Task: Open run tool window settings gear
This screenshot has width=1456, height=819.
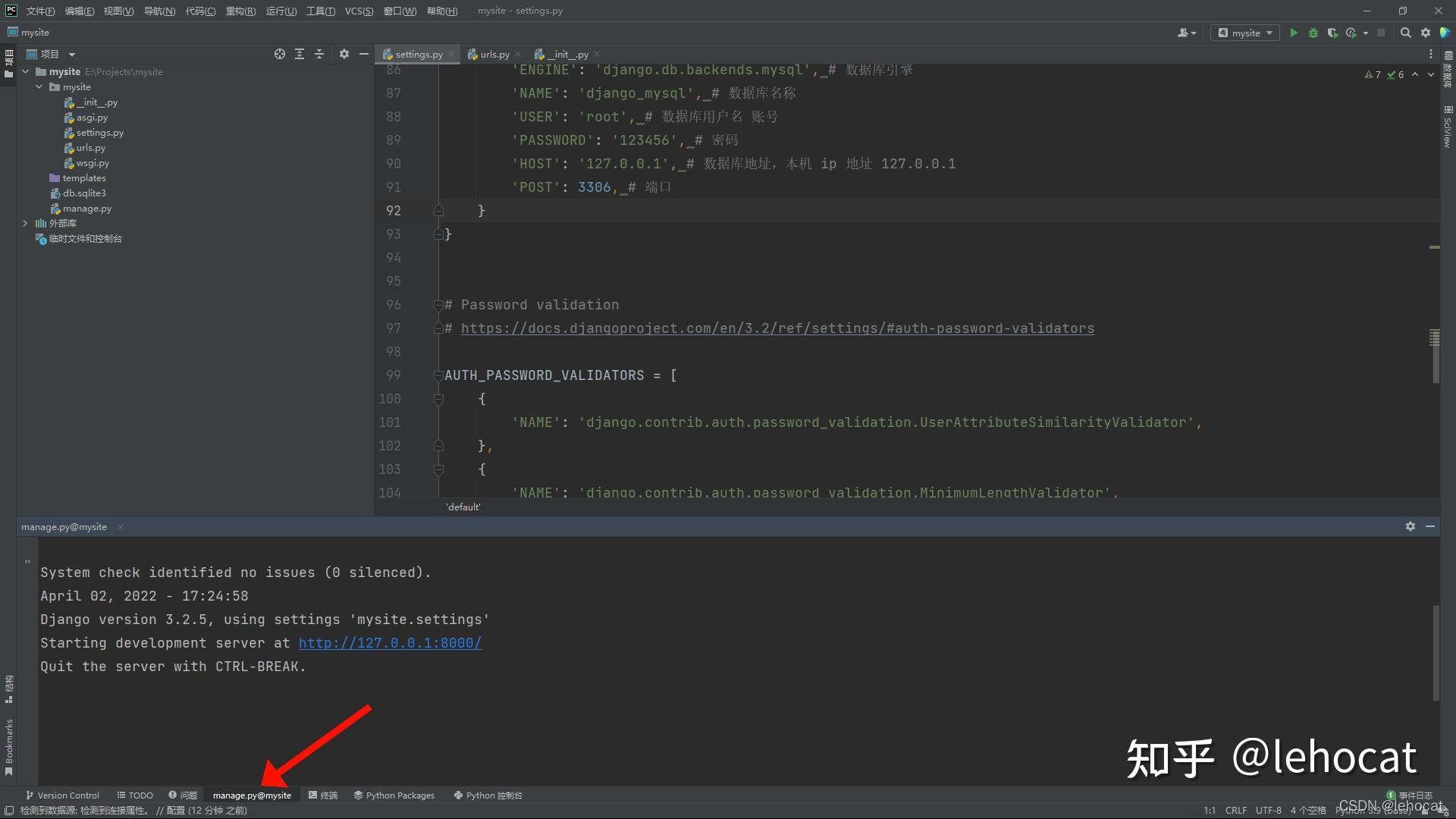Action: click(x=1410, y=526)
